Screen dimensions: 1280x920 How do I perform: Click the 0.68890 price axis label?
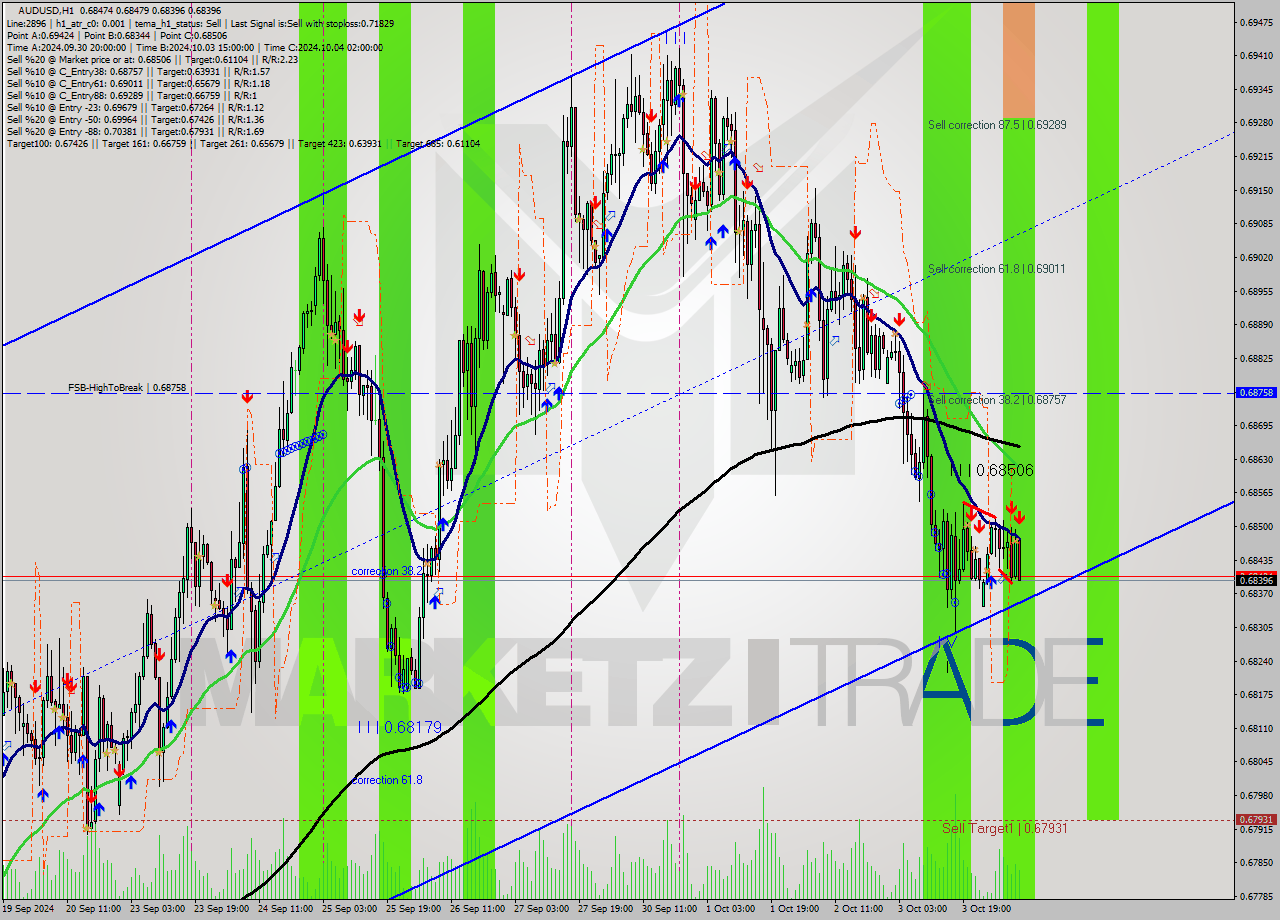(x=1256, y=325)
